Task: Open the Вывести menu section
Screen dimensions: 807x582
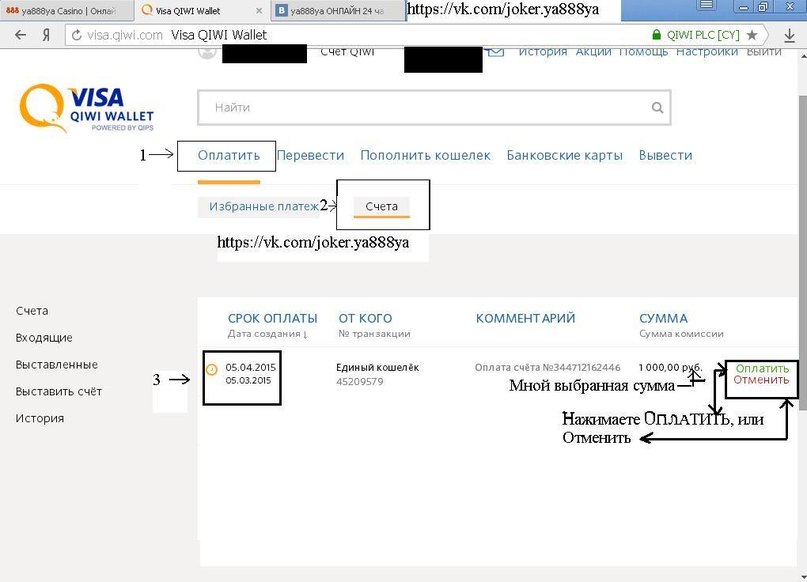Action: (x=665, y=155)
